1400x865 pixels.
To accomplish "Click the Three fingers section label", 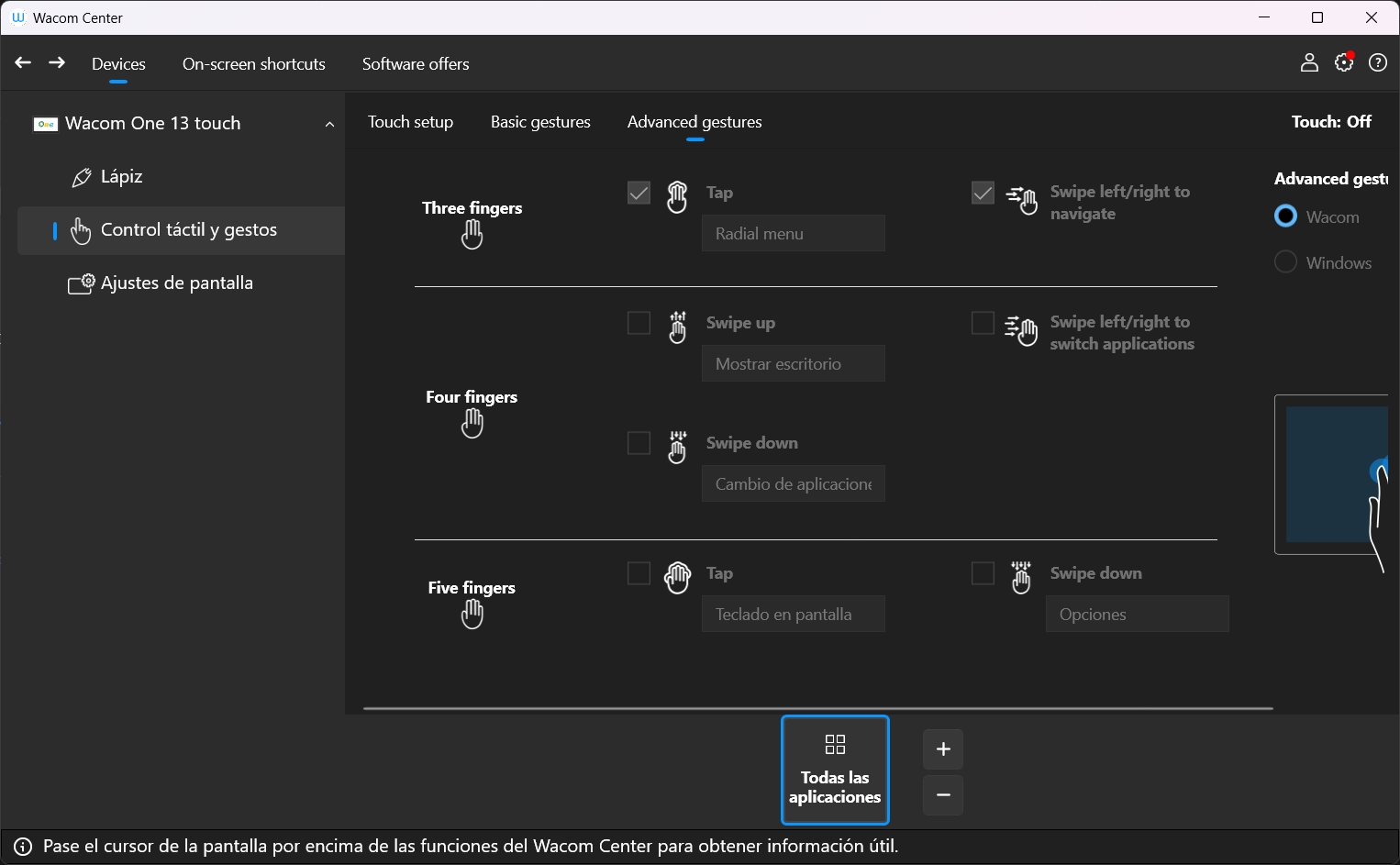I will pos(472,208).
